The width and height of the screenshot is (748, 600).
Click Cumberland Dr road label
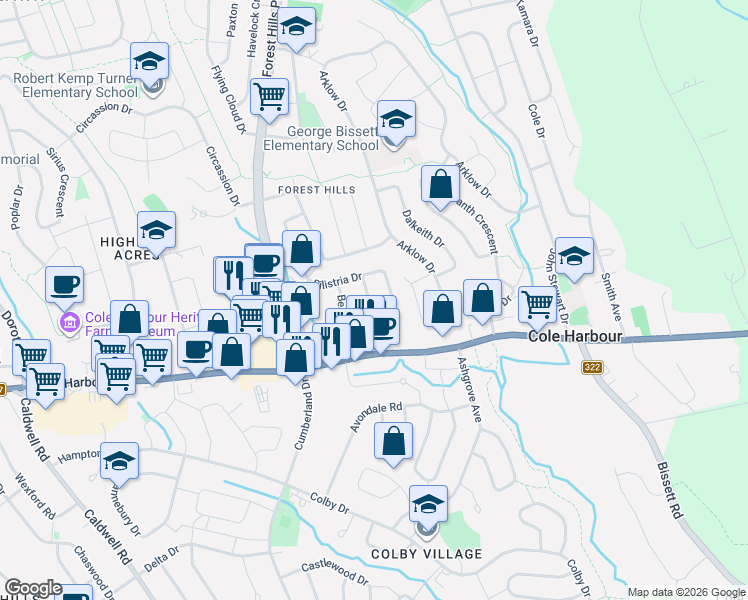[x=303, y=414]
